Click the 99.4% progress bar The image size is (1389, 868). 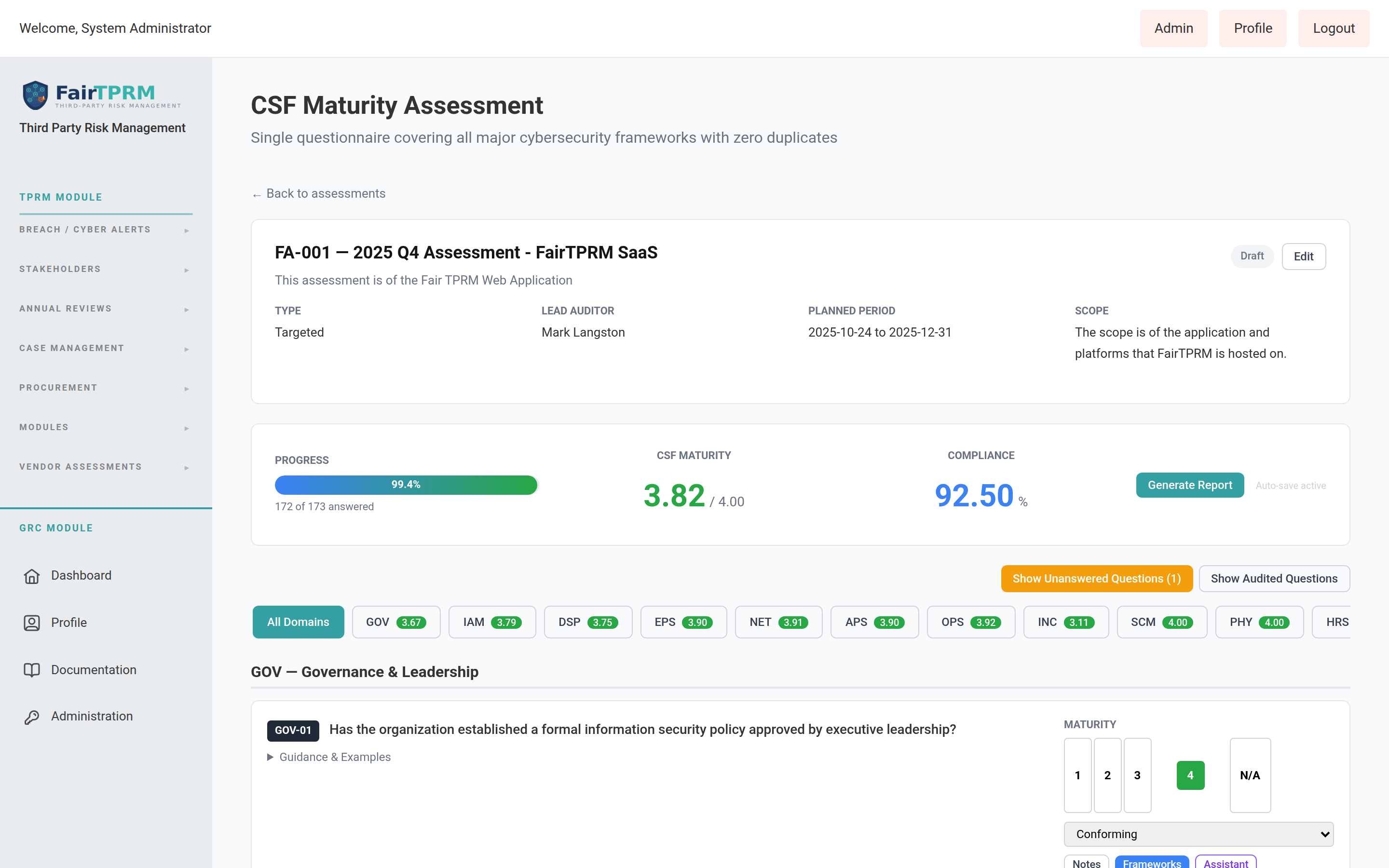tap(406, 485)
